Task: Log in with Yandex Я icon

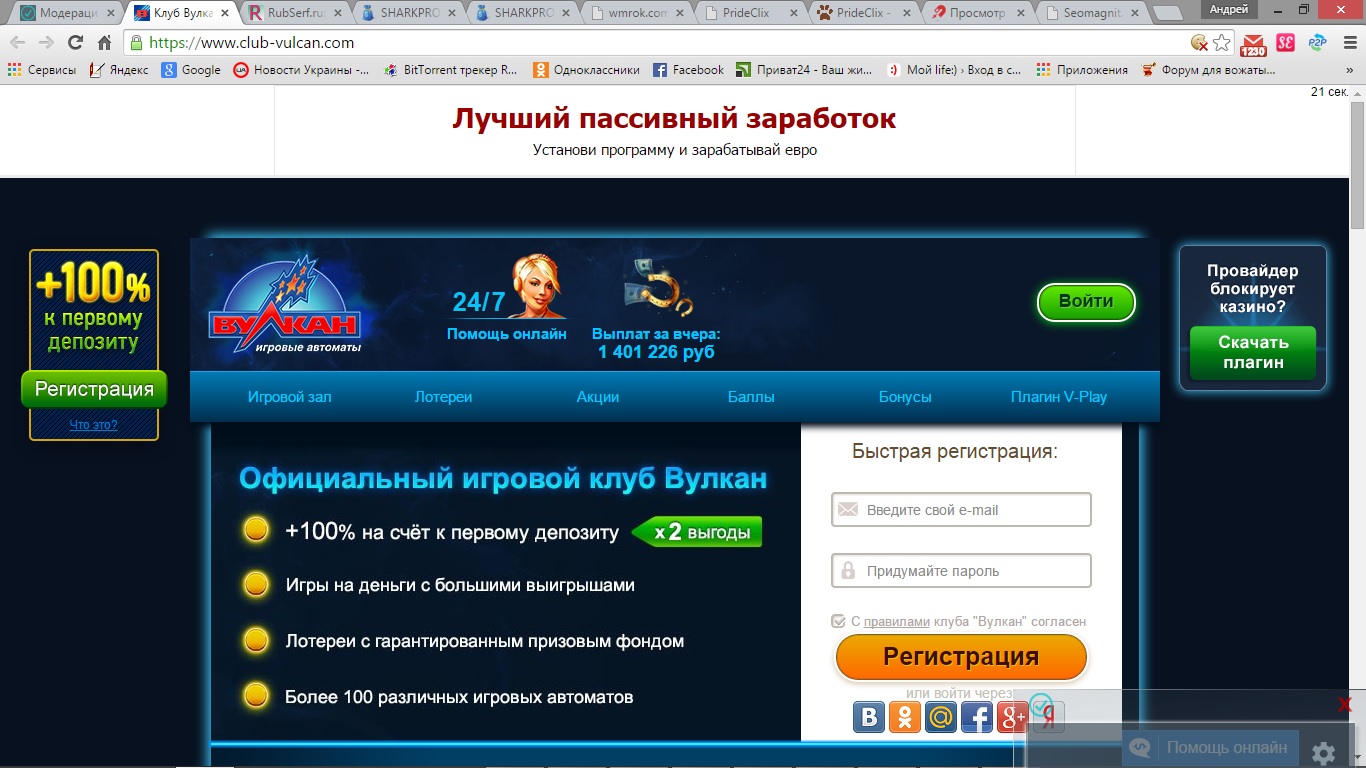Action: click(1048, 717)
